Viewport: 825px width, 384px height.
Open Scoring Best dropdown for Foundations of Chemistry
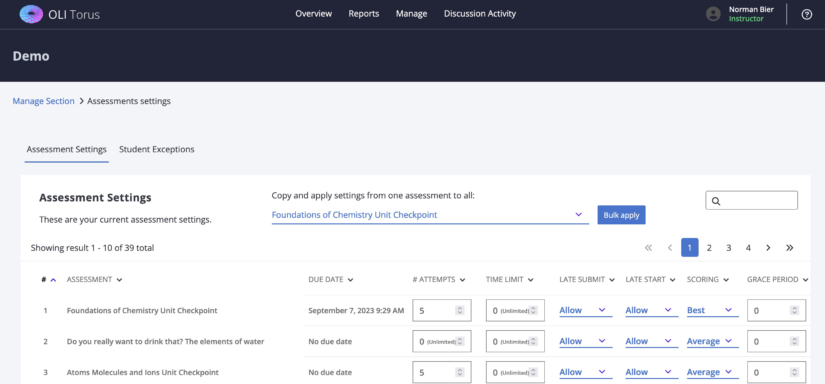tap(712, 310)
